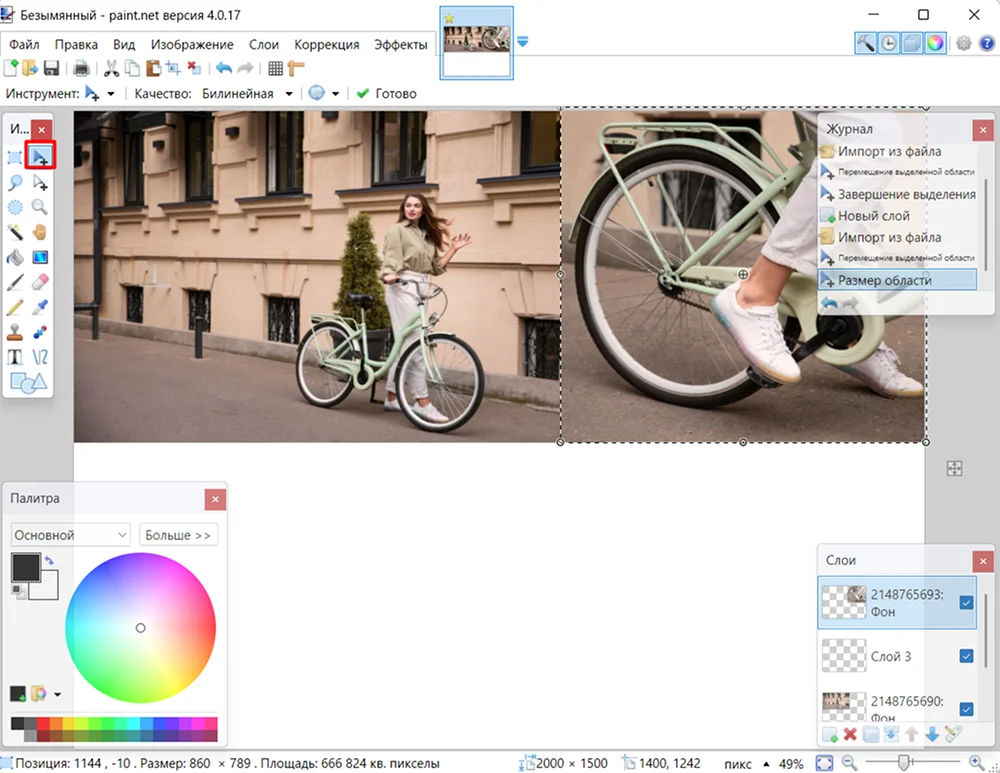The height and width of the screenshot is (773, 1000).
Task: Choose the Text tool in toolbox
Action: pos(15,357)
